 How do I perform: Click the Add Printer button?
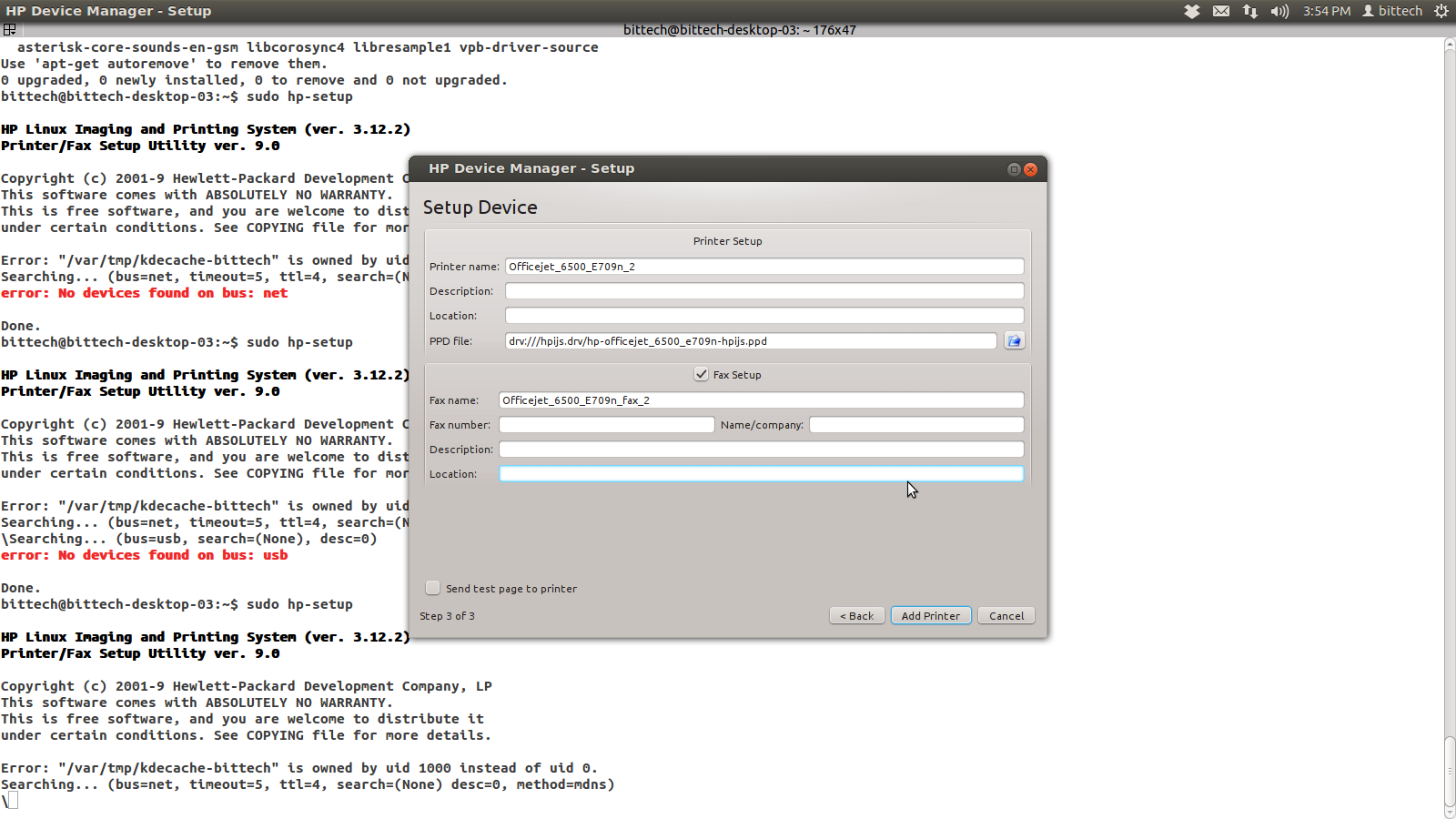[x=931, y=616]
